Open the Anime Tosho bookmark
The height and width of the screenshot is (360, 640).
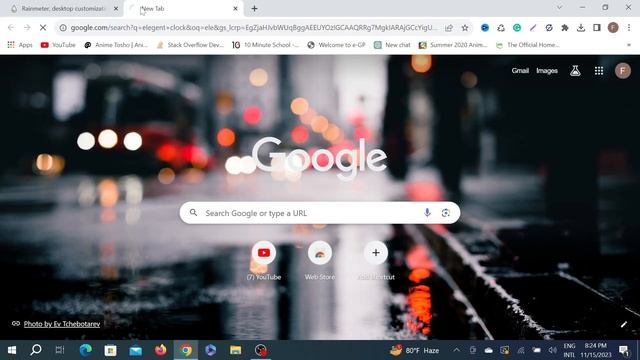[116, 45]
